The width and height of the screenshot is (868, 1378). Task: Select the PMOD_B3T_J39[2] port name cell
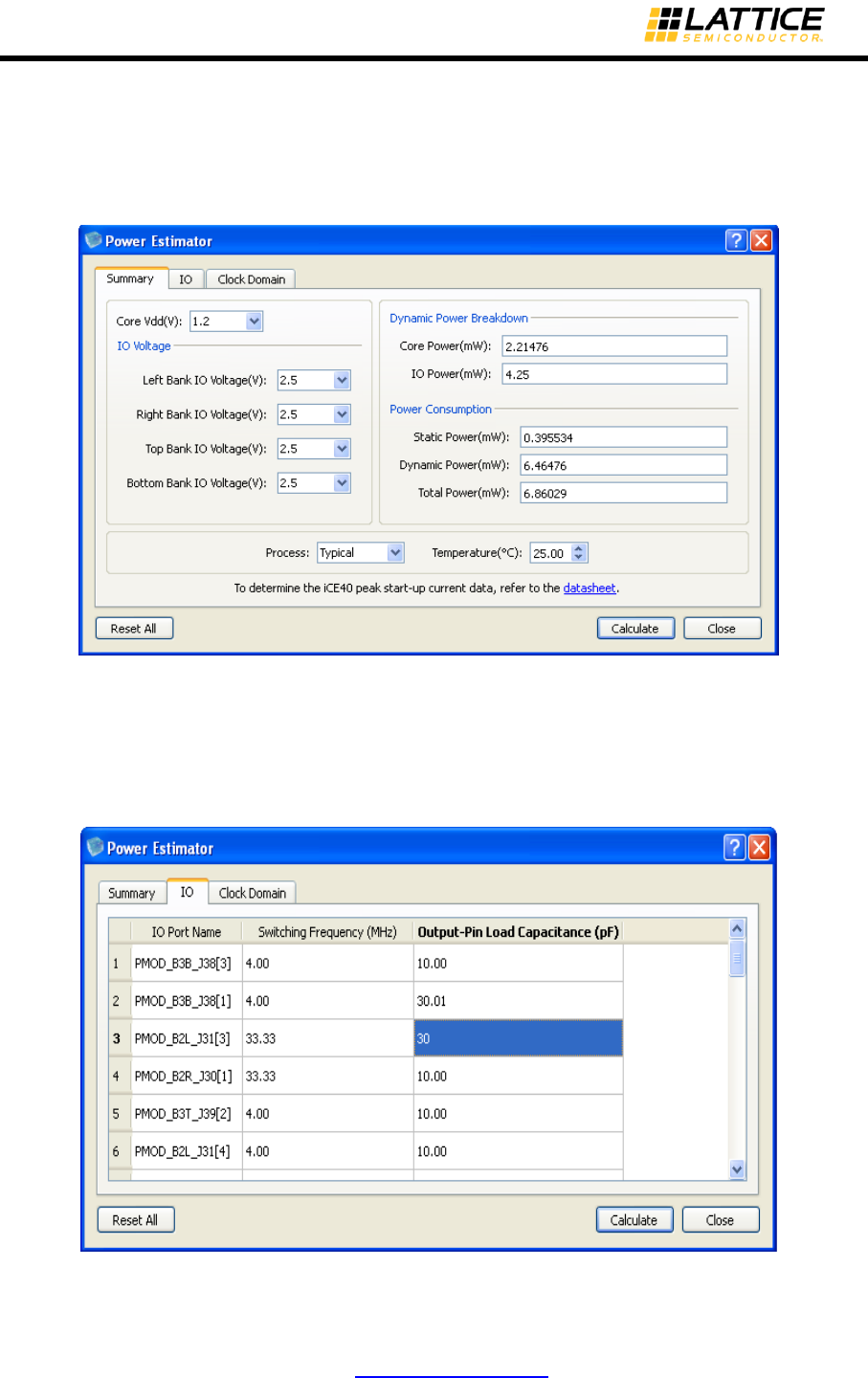[187, 1114]
